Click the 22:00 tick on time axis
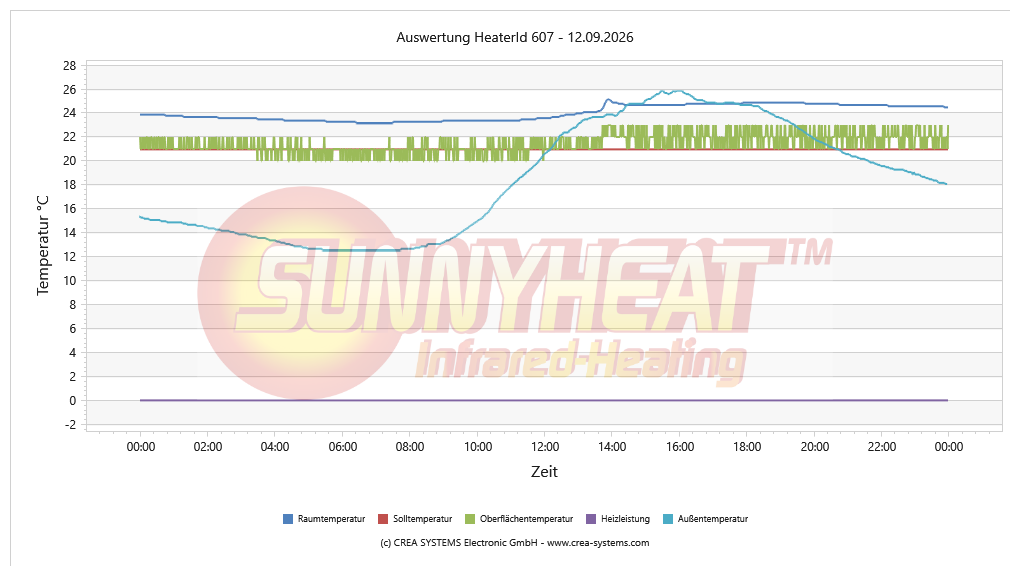The height and width of the screenshot is (566, 1010). (882, 447)
